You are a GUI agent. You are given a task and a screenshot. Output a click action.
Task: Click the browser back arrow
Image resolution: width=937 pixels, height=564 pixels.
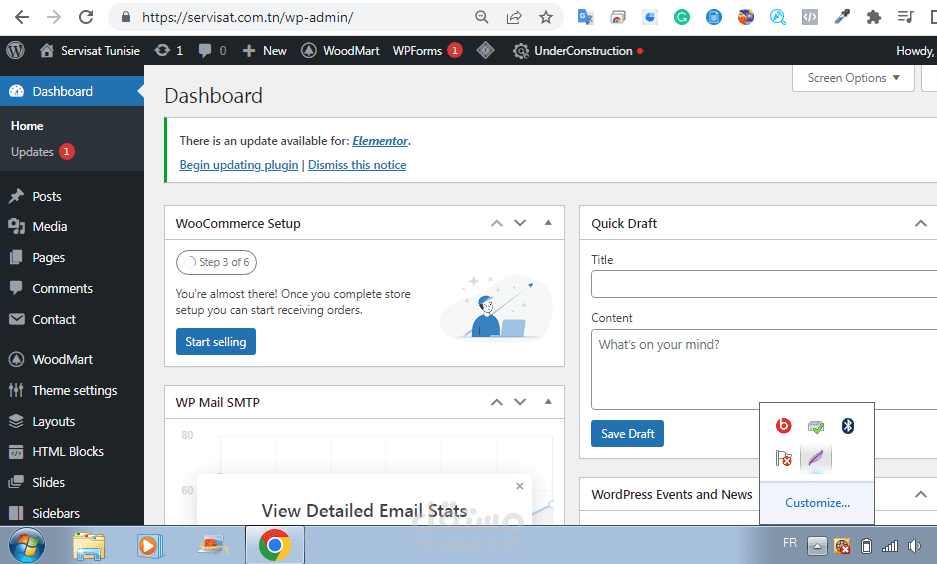pyautogui.click(x=22, y=17)
